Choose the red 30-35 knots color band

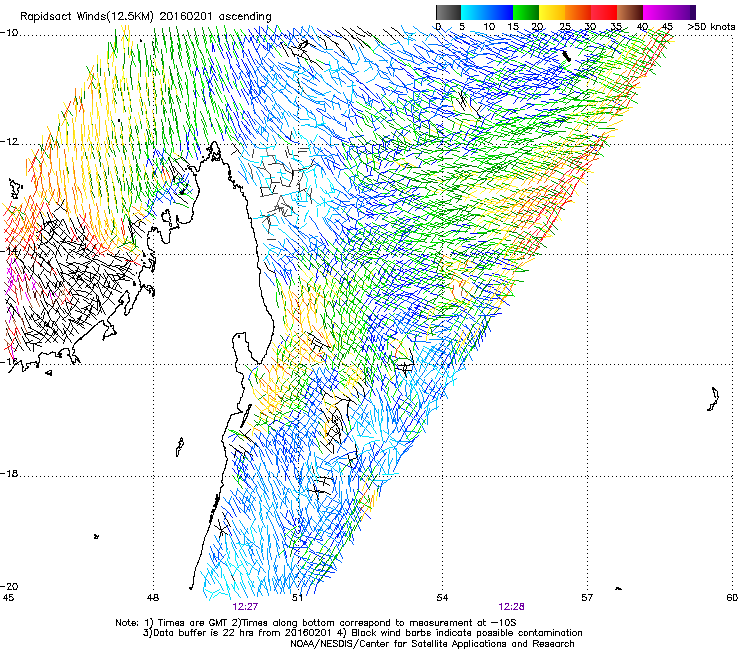[604, 12]
